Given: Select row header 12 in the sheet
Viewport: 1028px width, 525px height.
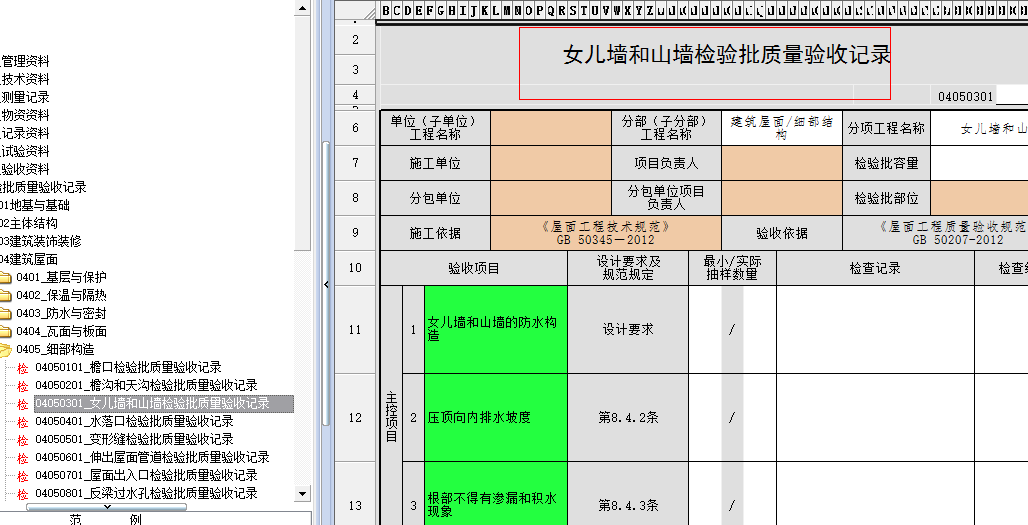Looking at the screenshot, I should point(355,417).
